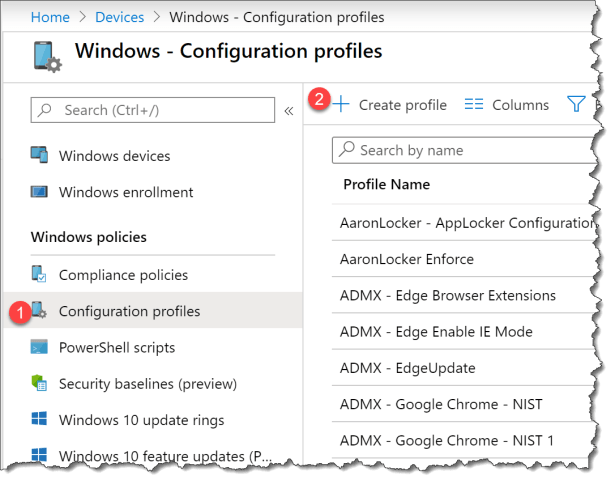Click the PowerShell scripts icon
The width and height of the screenshot is (615, 484).
pos(39,347)
